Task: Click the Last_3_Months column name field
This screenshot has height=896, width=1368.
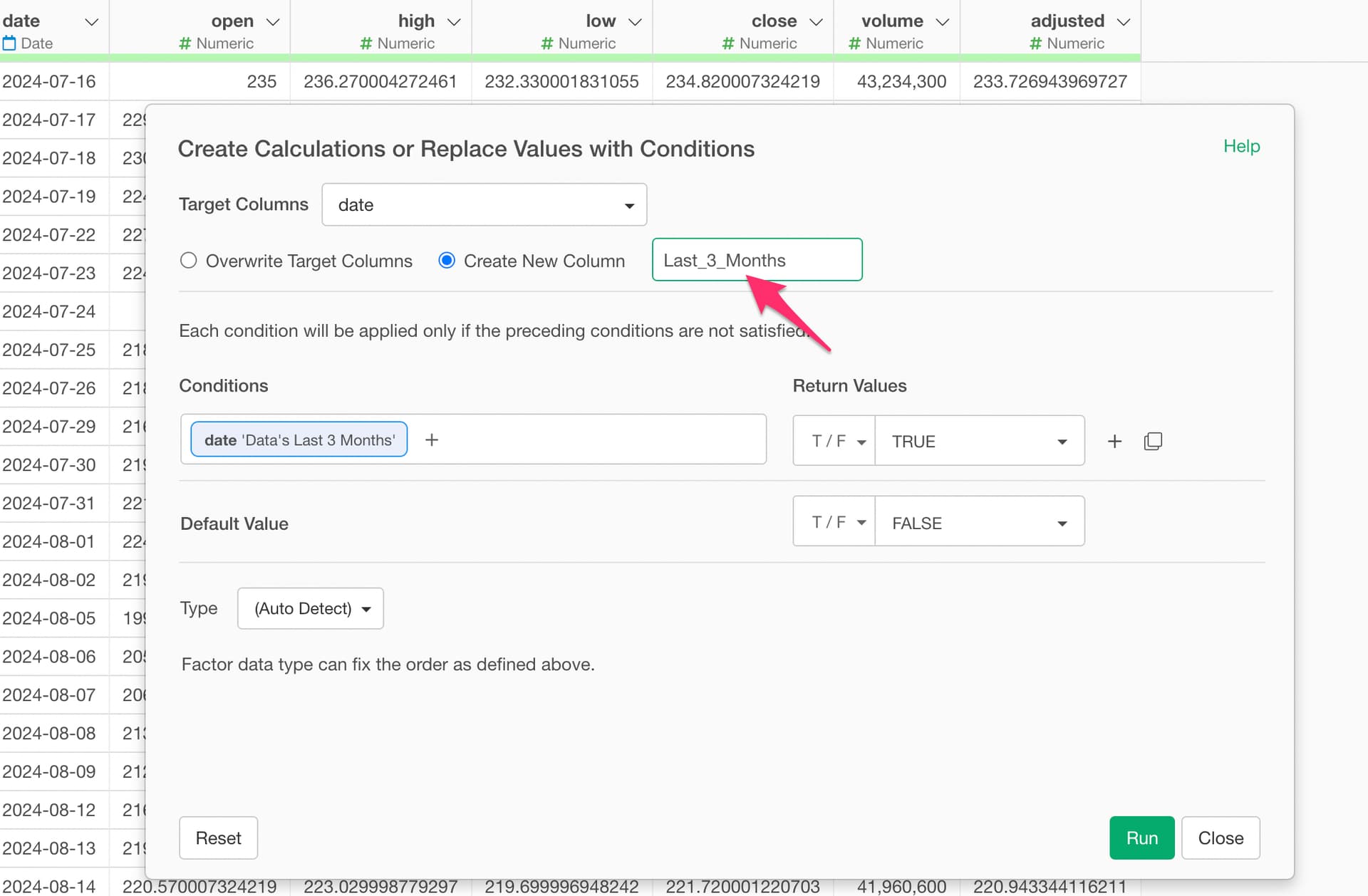Action: [x=757, y=260]
